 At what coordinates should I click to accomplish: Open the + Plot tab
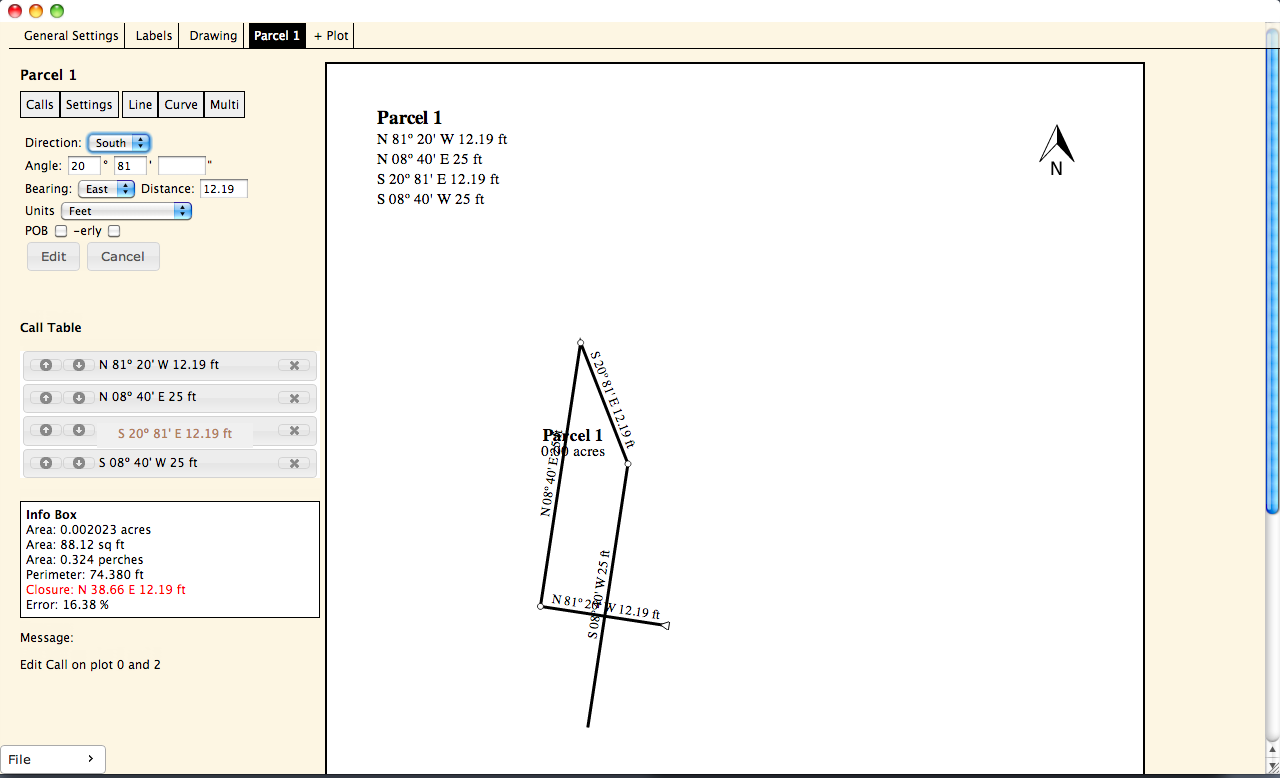coord(330,35)
